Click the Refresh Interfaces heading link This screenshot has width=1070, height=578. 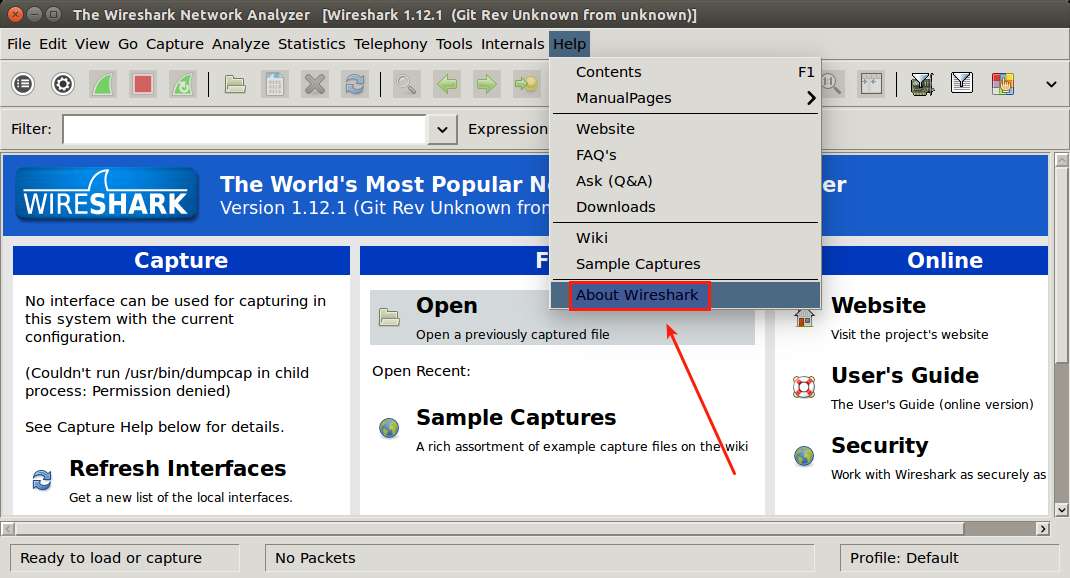coord(177,468)
